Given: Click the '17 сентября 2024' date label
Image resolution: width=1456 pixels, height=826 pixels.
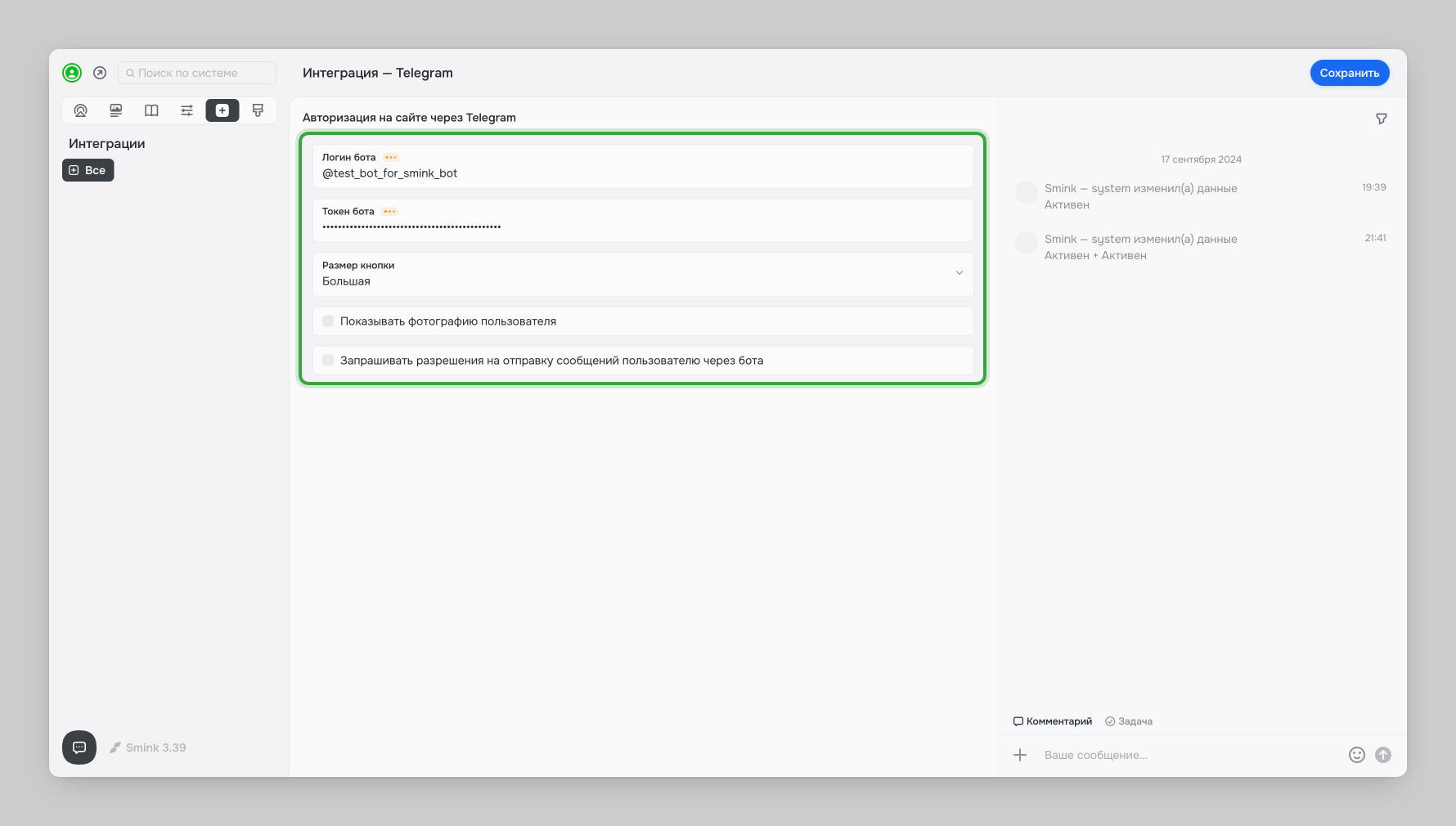Looking at the screenshot, I should pos(1202,159).
